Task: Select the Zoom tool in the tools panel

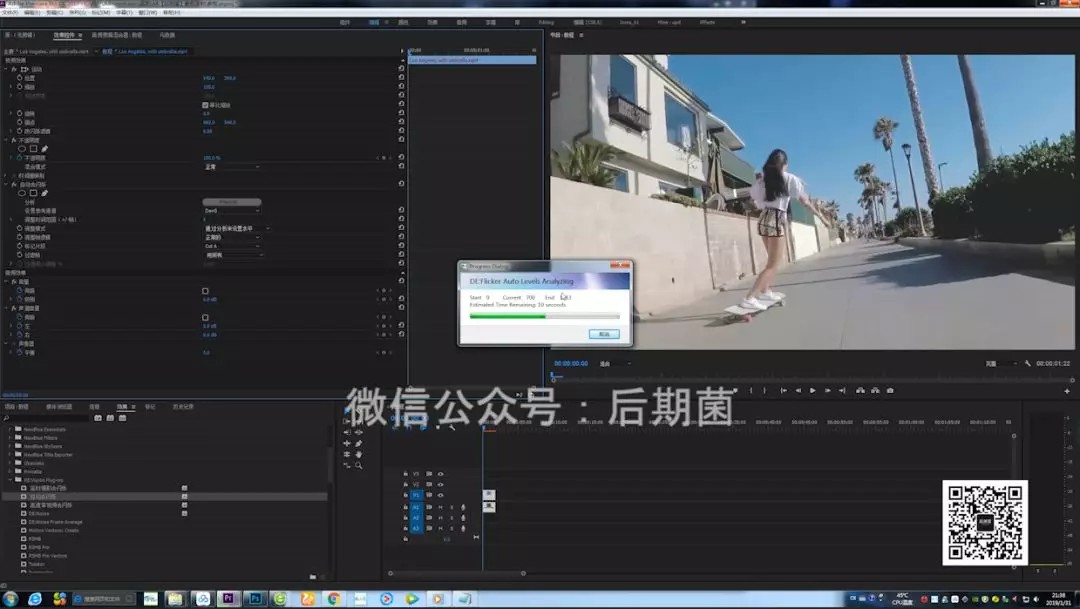Action: (359, 465)
